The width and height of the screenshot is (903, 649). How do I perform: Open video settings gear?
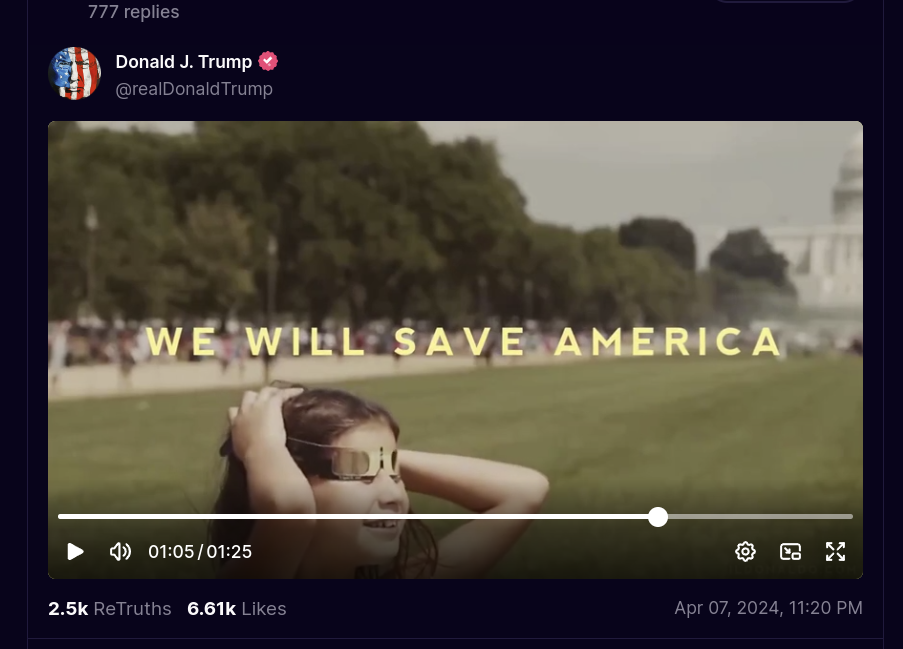(745, 552)
